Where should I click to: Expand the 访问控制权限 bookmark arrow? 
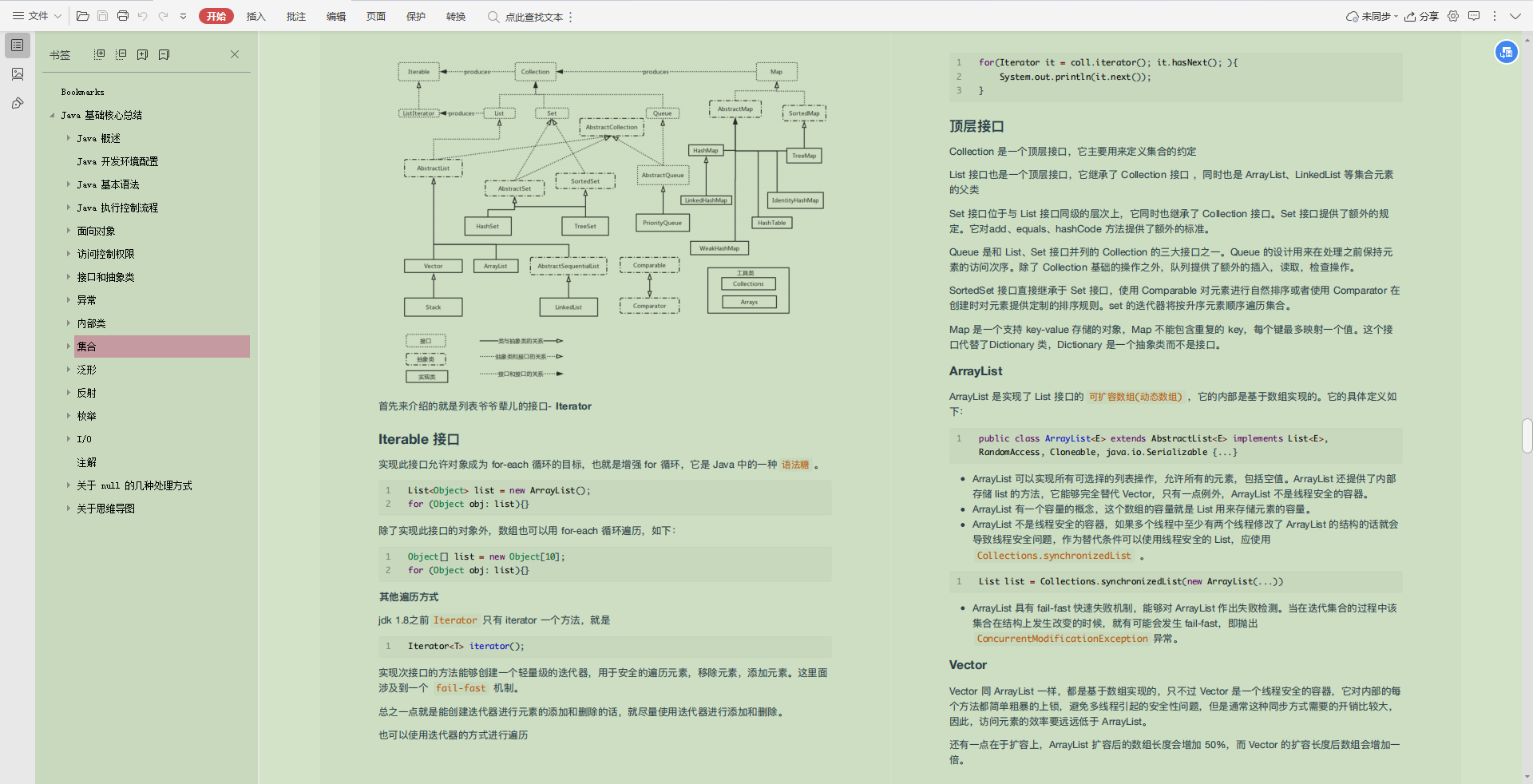coord(69,254)
